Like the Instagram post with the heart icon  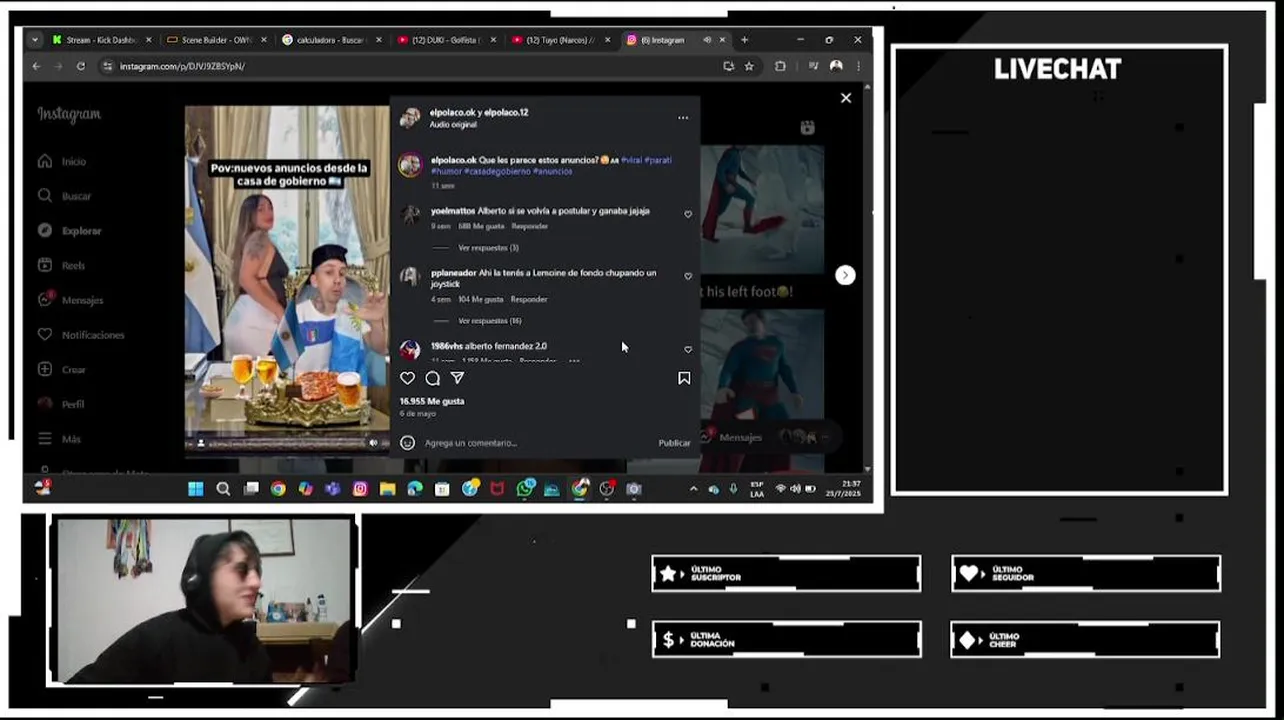point(407,378)
